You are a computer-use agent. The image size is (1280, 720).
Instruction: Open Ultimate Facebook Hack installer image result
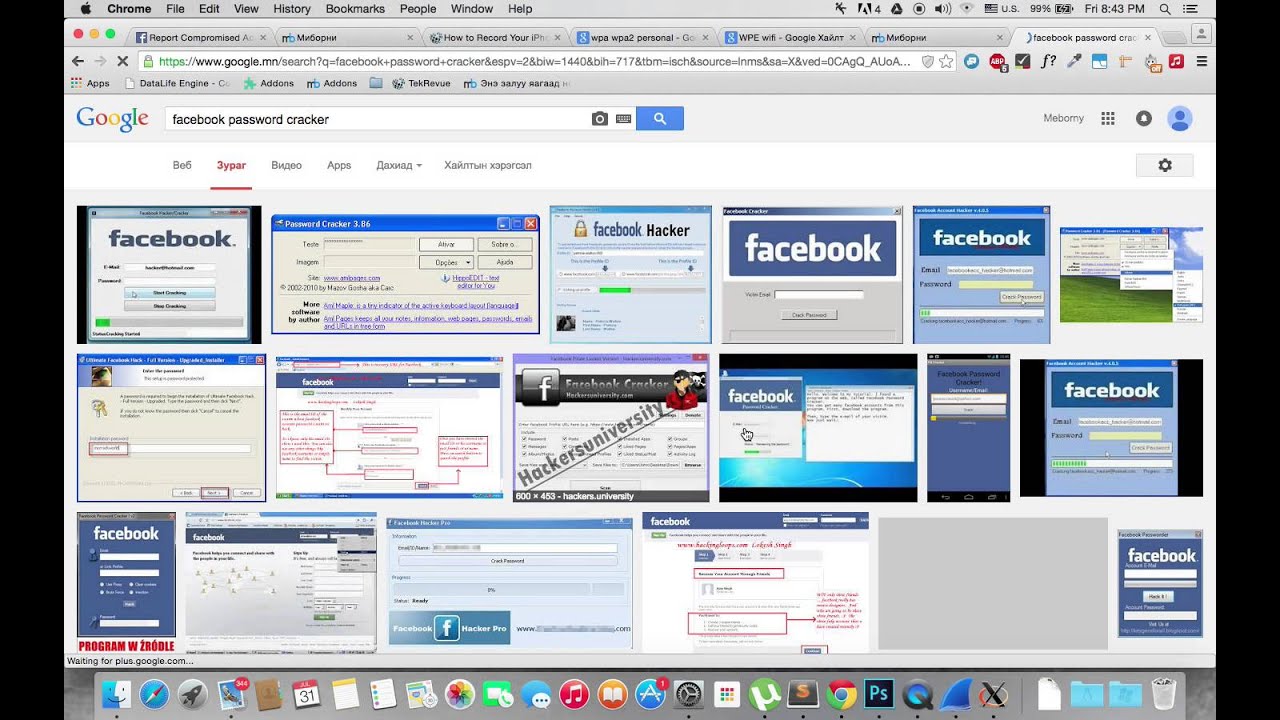(171, 428)
